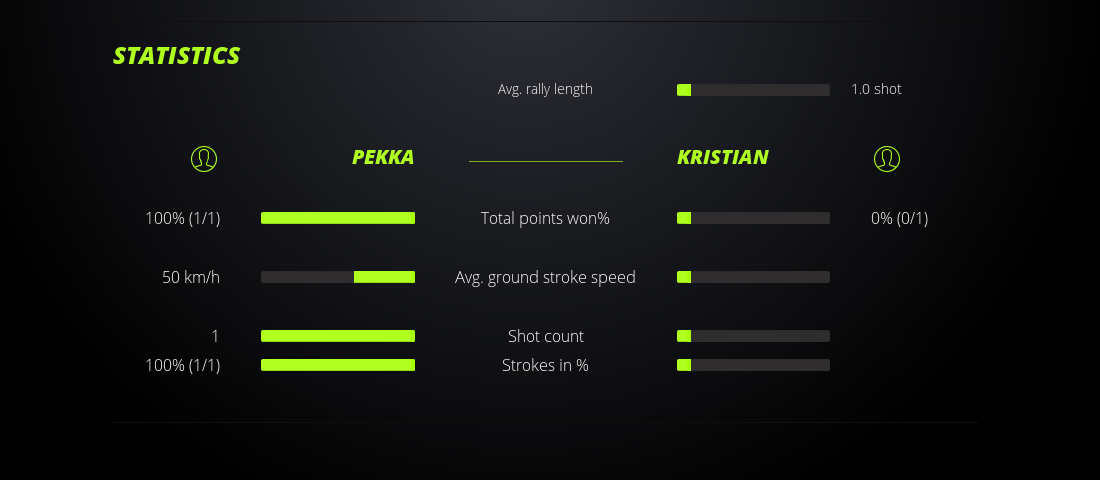This screenshot has height=480, width=1100.
Task: Click Kristian's ground stroke speed bar
Action: tap(753, 277)
